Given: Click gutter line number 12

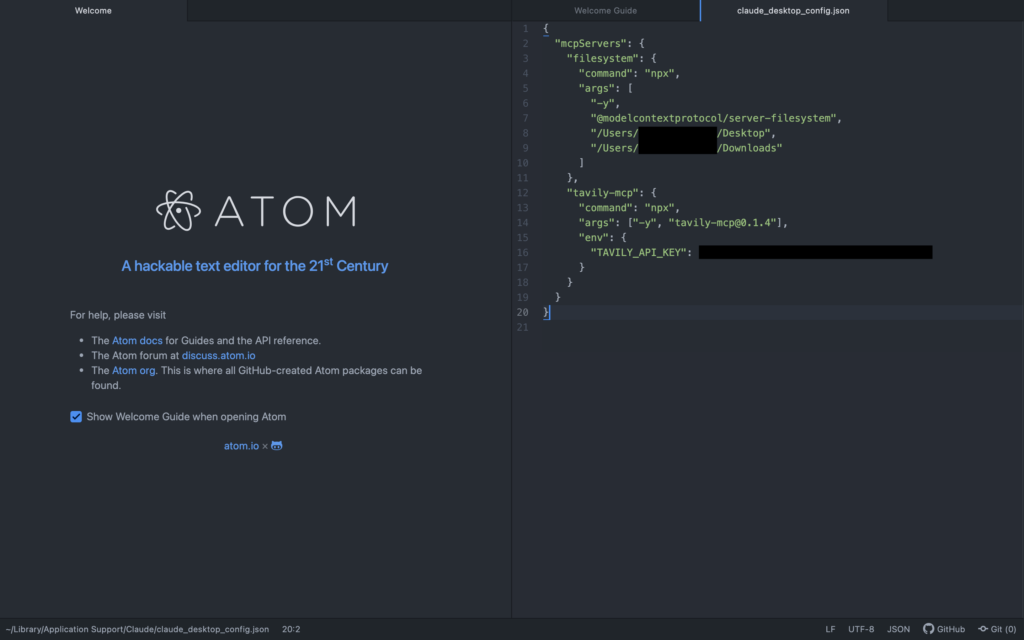Looking at the screenshot, I should (522, 193).
